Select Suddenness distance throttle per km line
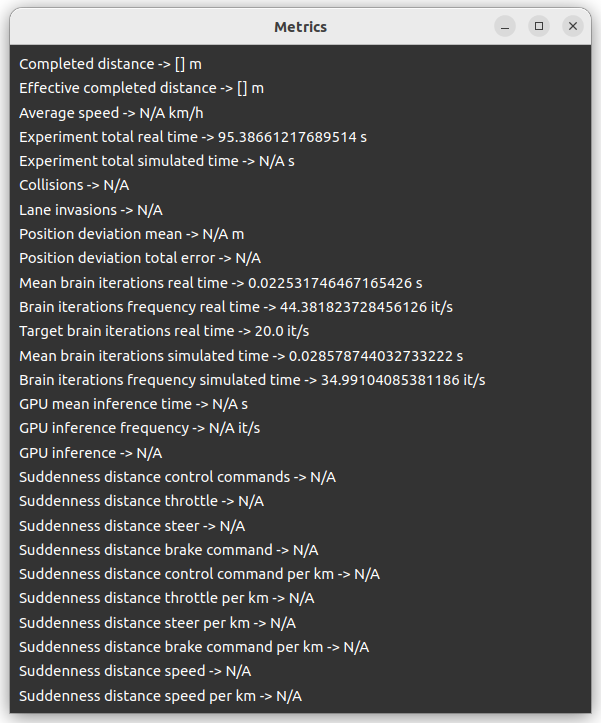Viewport: 601px width, 723px height. tap(167, 599)
